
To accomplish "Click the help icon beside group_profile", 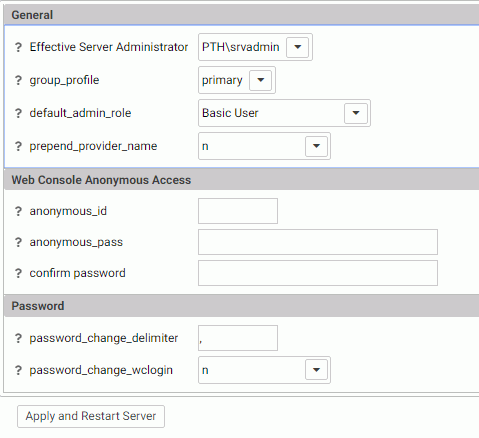I will tap(18, 80).
